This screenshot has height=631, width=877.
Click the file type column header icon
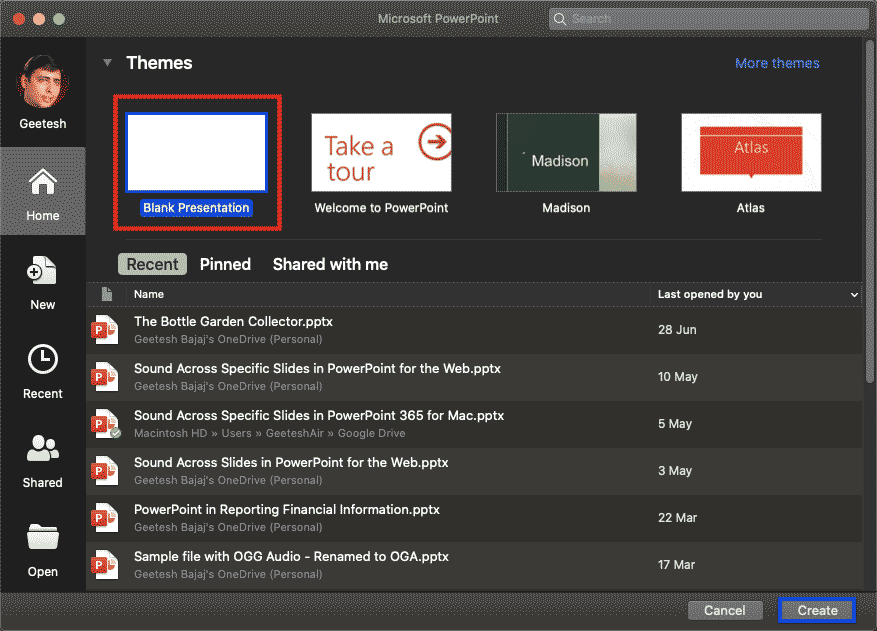[106, 295]
